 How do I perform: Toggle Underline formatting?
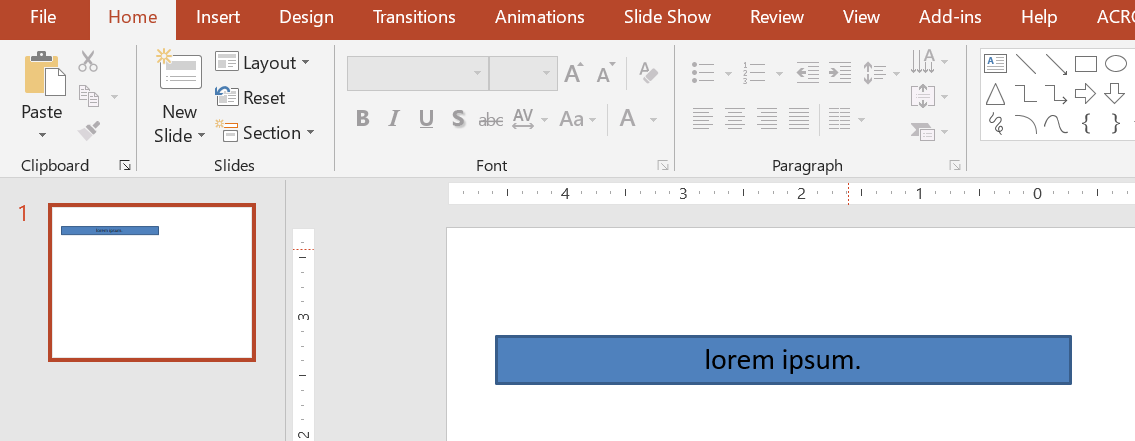pos(426,119)
